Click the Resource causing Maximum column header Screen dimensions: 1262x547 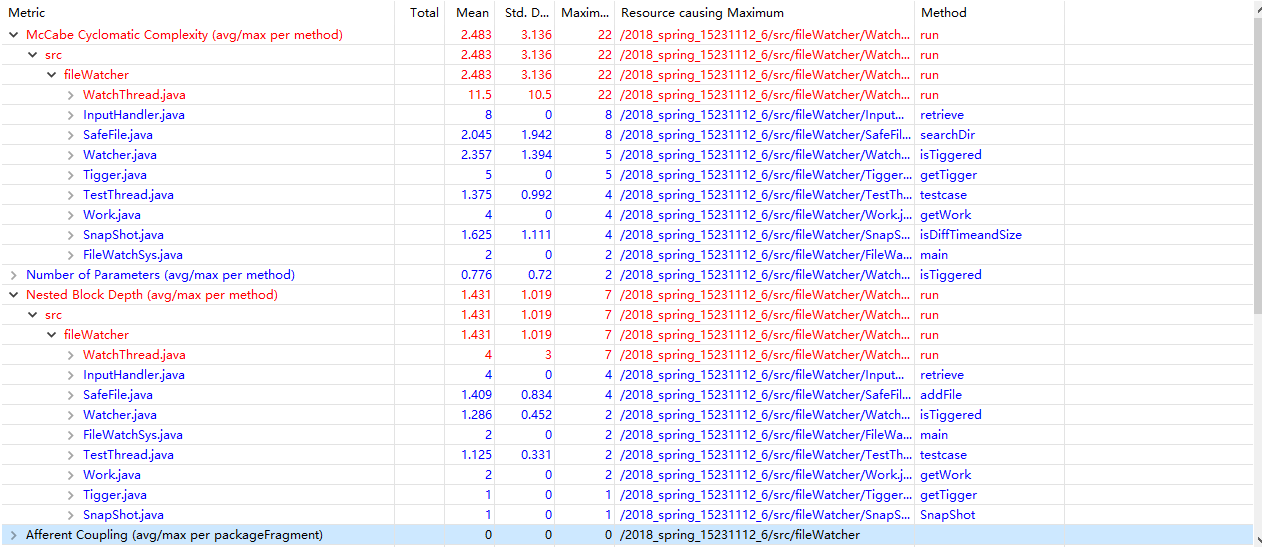(x=765, y=13)
